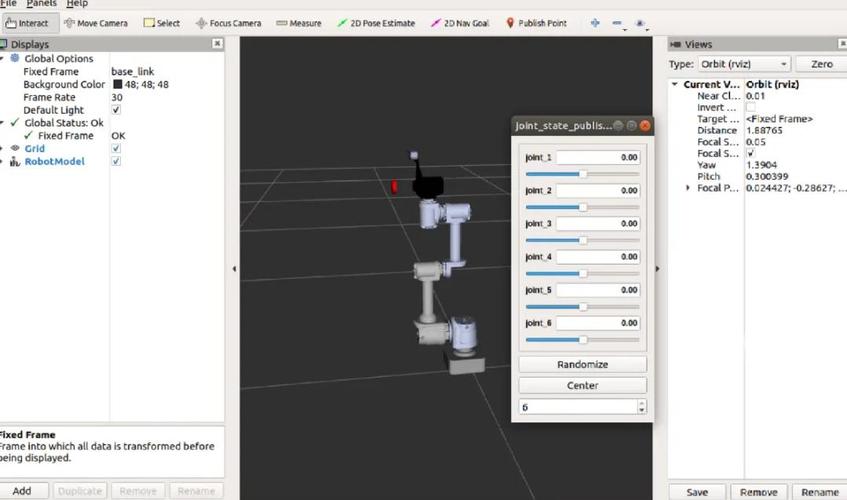Click the joint_1 value field
The image size is (847, 500).
click(598, 157)
